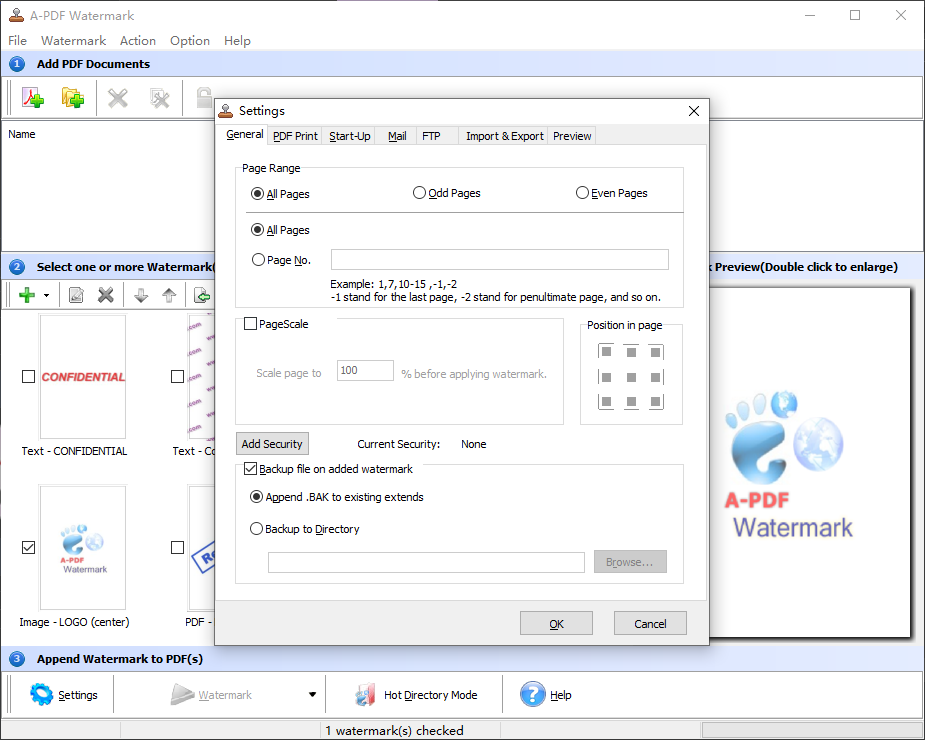The image size is (925, 740).
Task: Select bottom-left position in page grid
Action: coord(606,402)
